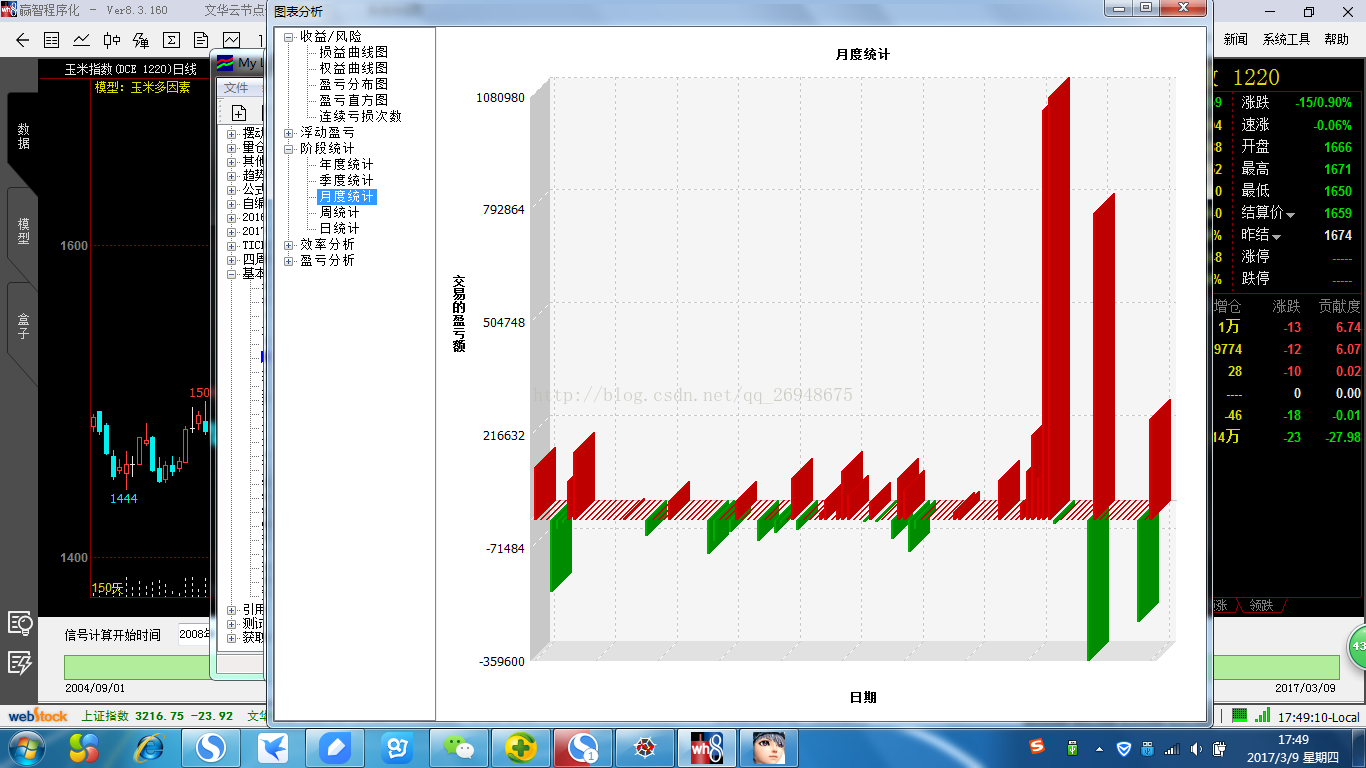Switch to the 数据 side tab
The width and height of the screenshot is (1366, 768).
tap(23, 137)
